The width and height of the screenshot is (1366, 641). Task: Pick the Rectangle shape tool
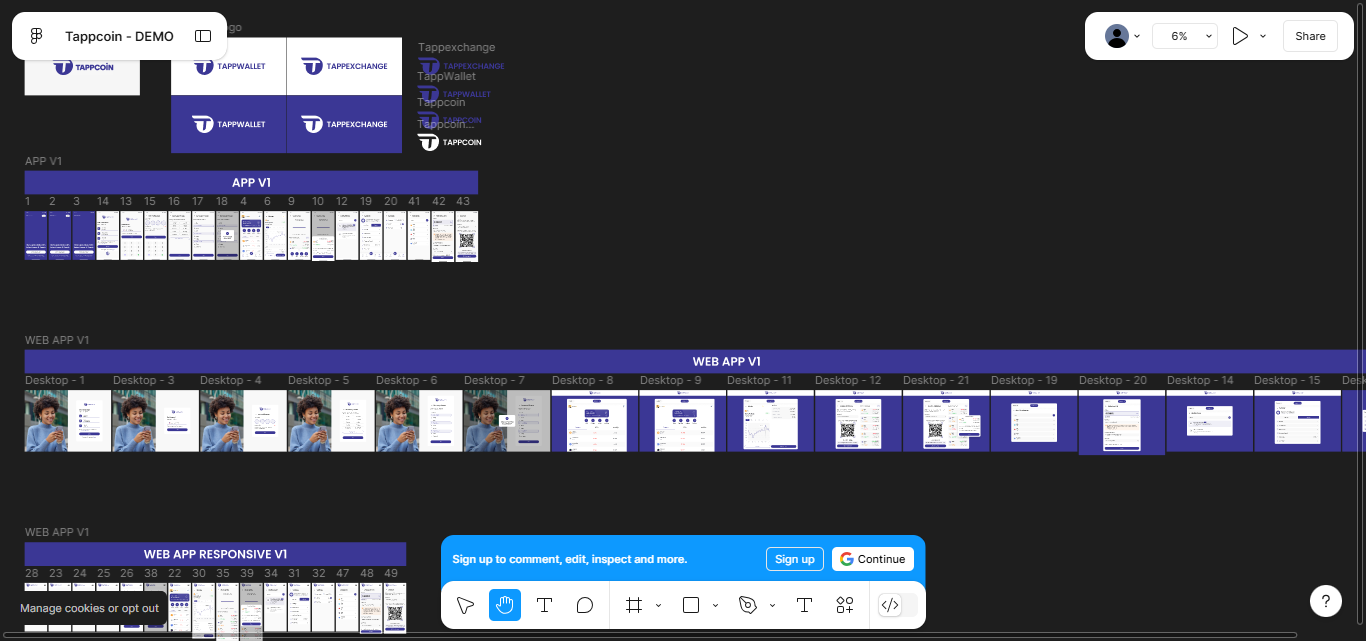point(690,605)
